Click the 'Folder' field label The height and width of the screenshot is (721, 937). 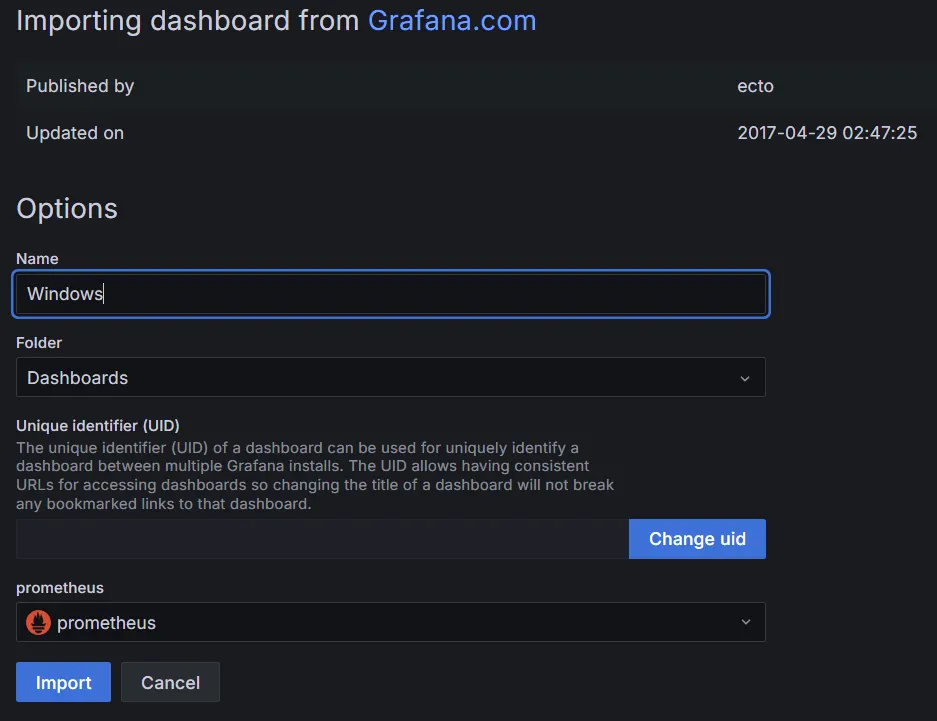tap(39, 343)
